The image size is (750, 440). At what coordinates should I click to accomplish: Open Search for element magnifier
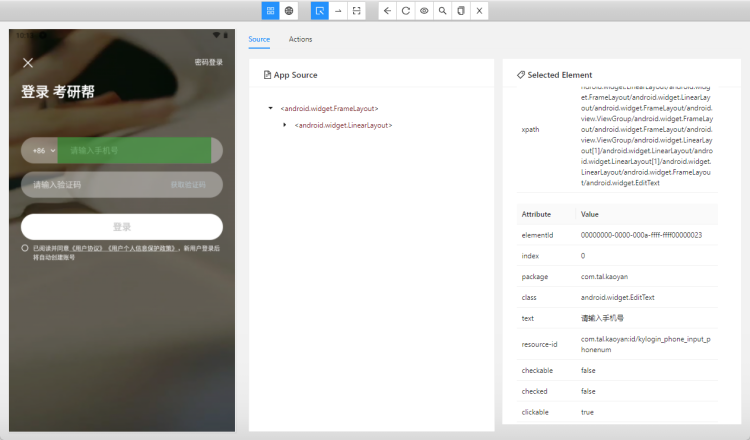pyautogui.click(x=442, y=11)
